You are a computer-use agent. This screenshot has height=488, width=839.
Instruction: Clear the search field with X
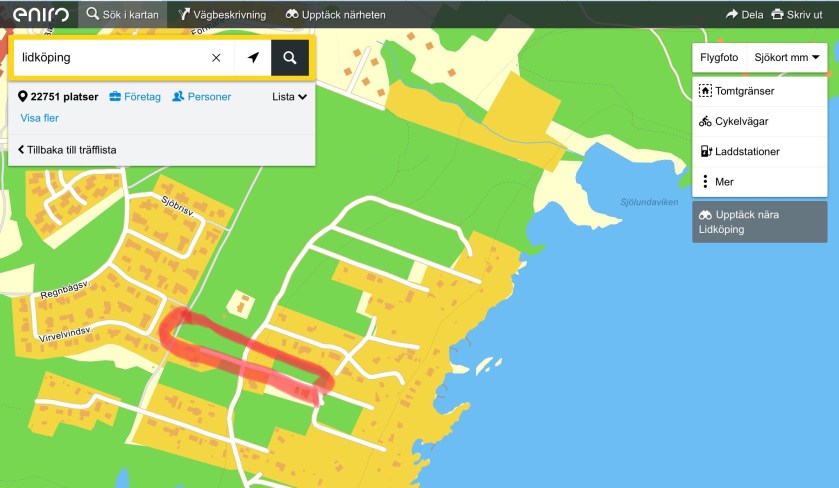(216, 58)
